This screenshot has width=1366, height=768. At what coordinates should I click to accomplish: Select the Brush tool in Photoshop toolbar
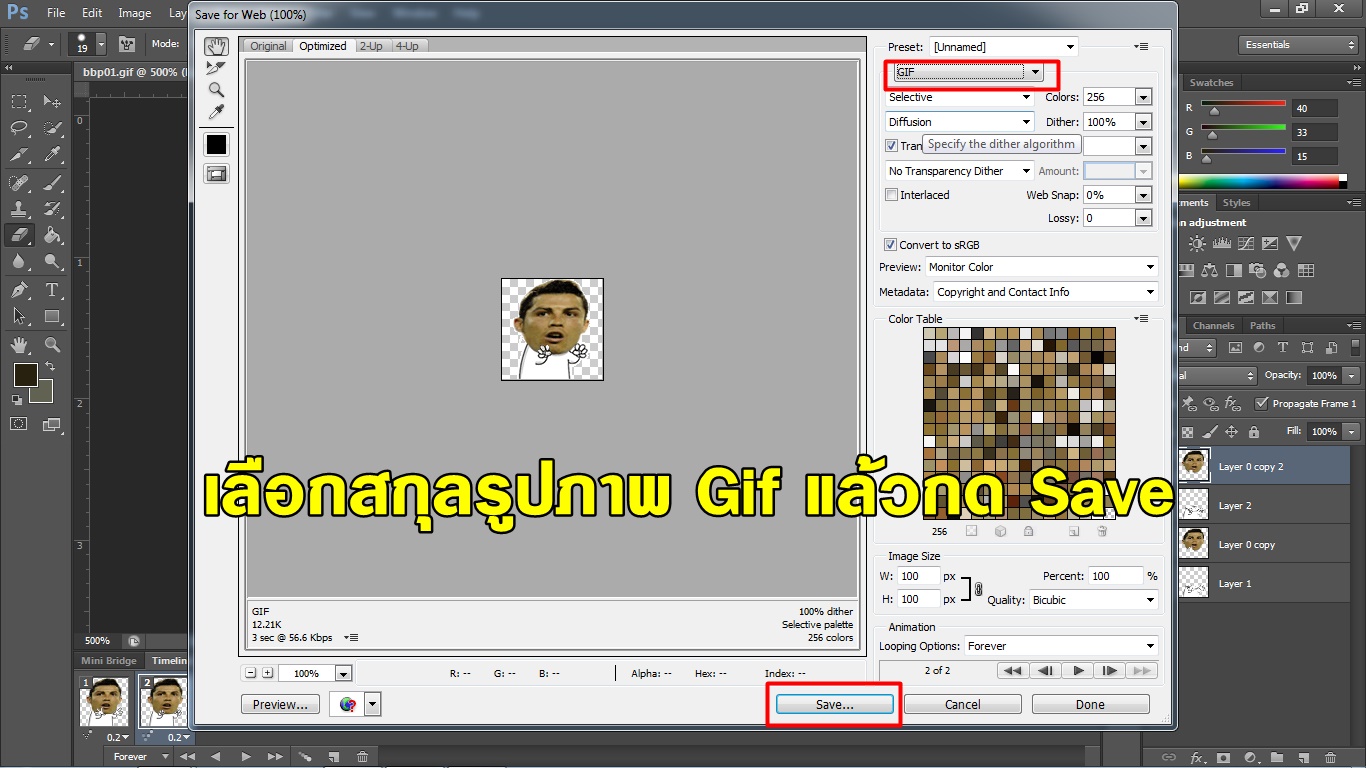[52, 183]
